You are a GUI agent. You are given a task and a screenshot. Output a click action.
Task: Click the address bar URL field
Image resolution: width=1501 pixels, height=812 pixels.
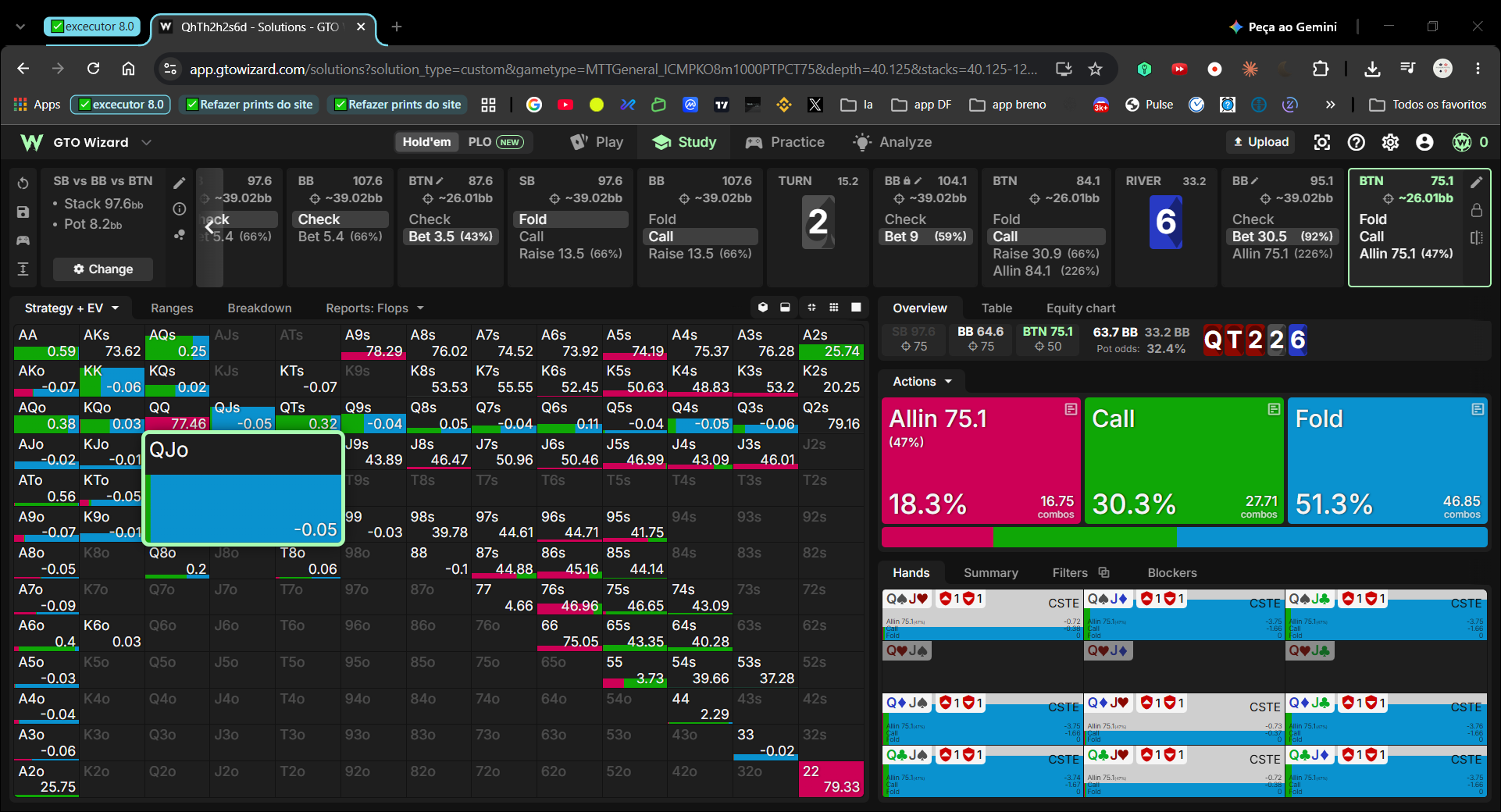(613, 69)
